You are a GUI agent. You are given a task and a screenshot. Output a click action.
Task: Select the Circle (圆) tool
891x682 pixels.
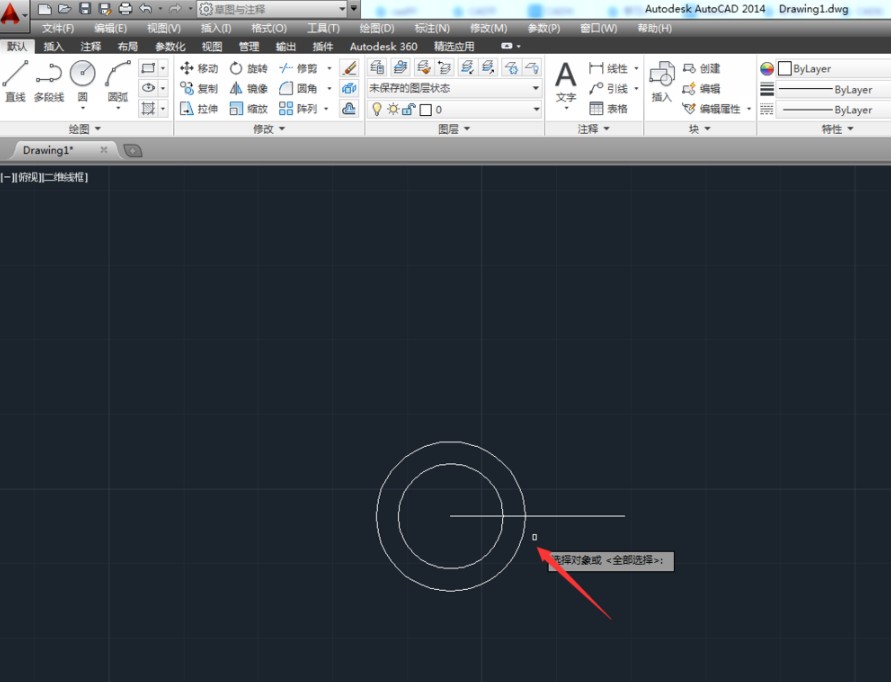pyautogui.click(x=82, y=83)
